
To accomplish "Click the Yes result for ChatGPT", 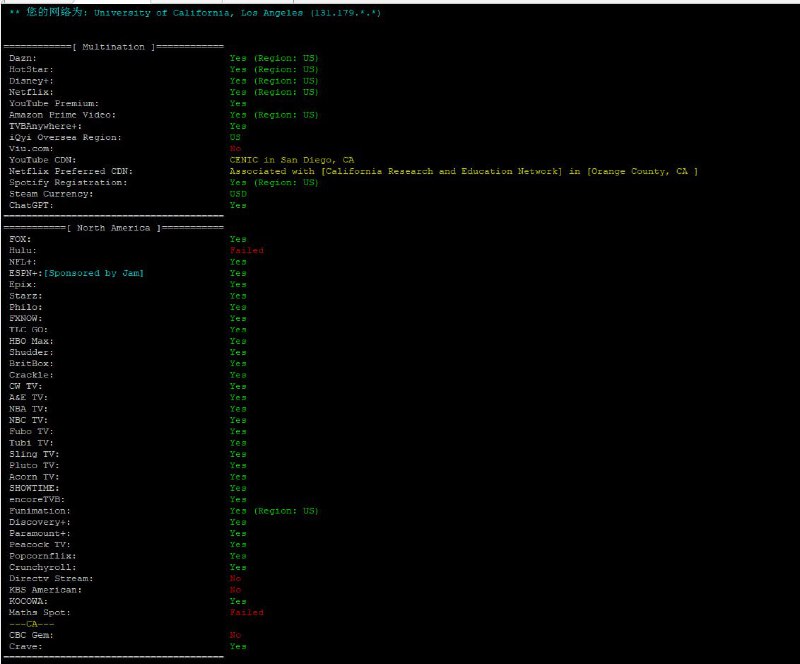I will tap(238, 205).
